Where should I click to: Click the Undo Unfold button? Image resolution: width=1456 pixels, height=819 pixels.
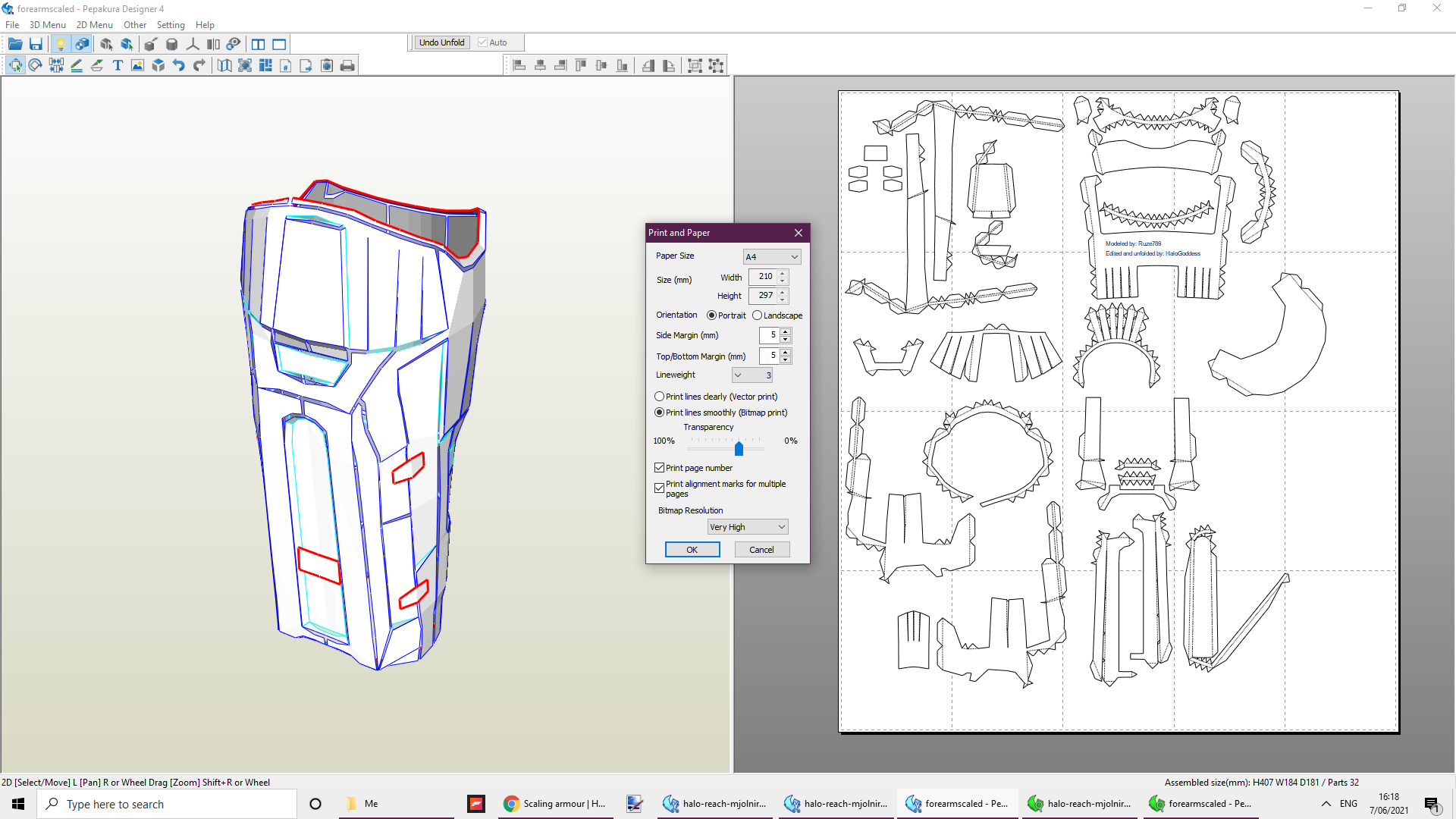(442, 42)
